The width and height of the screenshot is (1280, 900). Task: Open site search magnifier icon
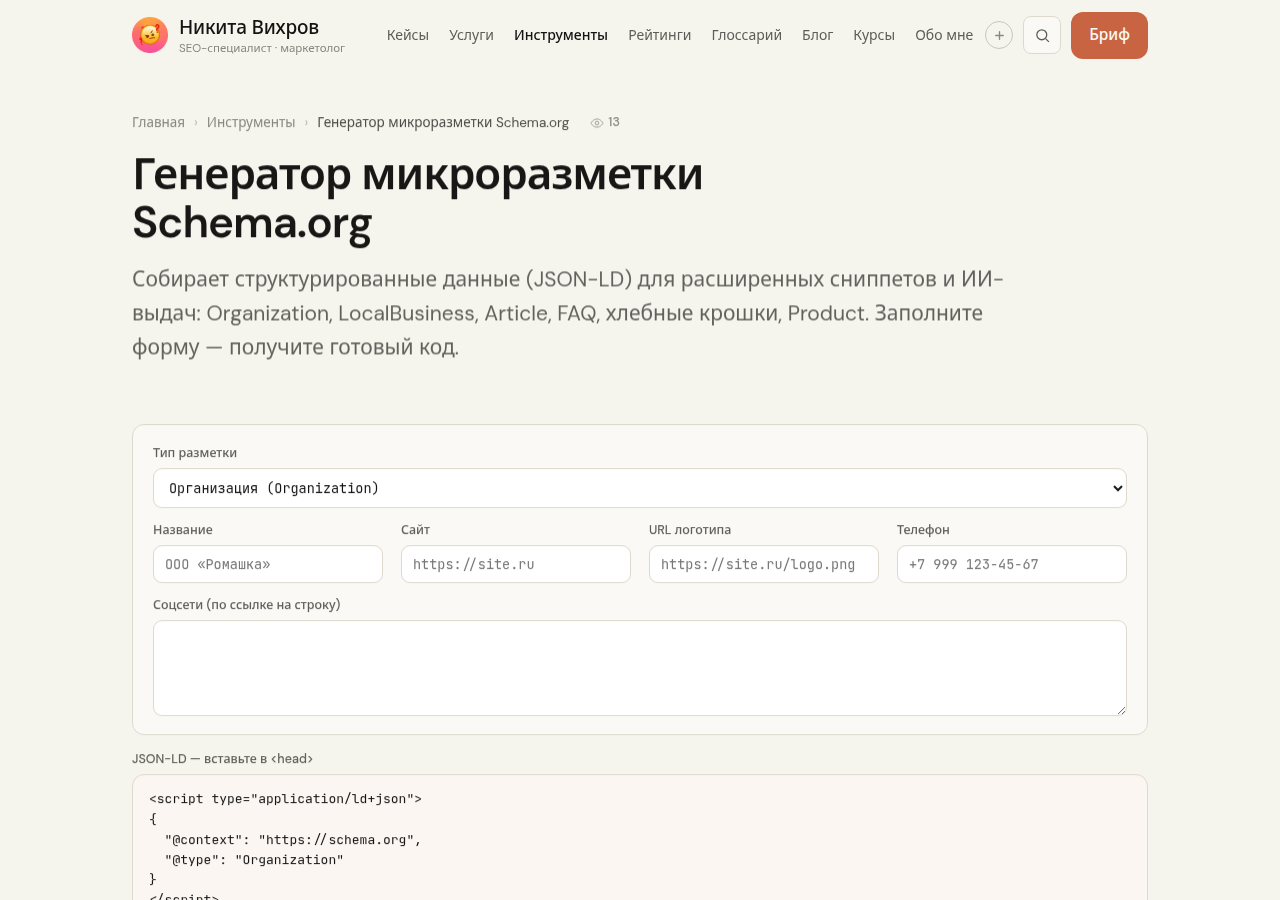pos(1042,35)
